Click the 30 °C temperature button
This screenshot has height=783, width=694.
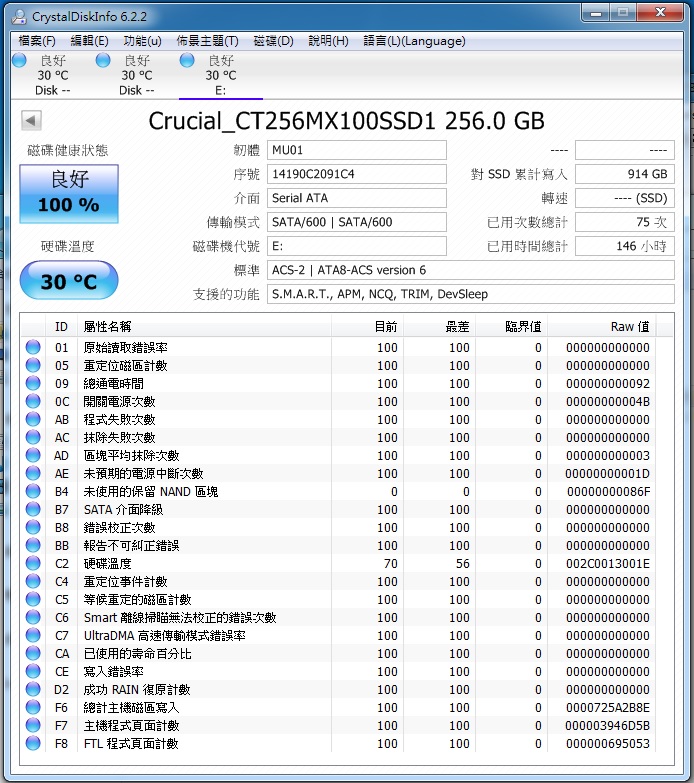click(69, 281)
